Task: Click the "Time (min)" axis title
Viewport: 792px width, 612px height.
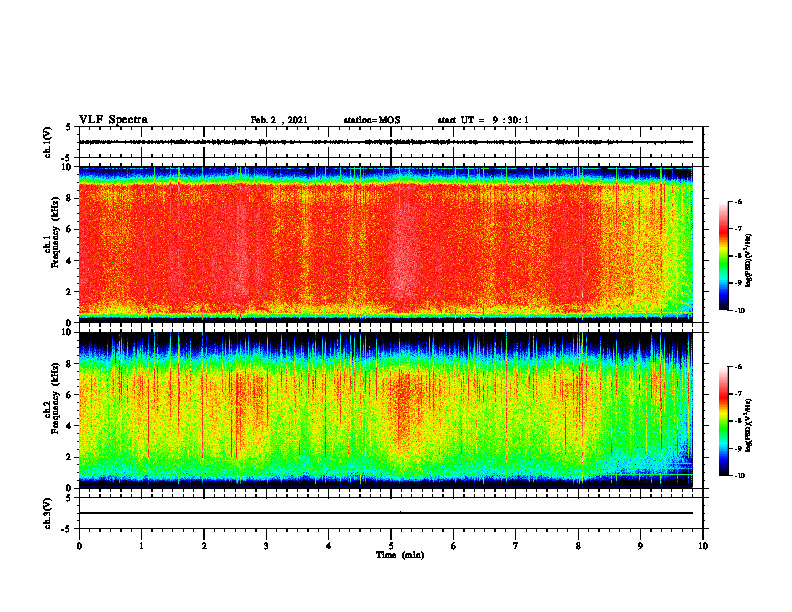Action: (400, 555)
